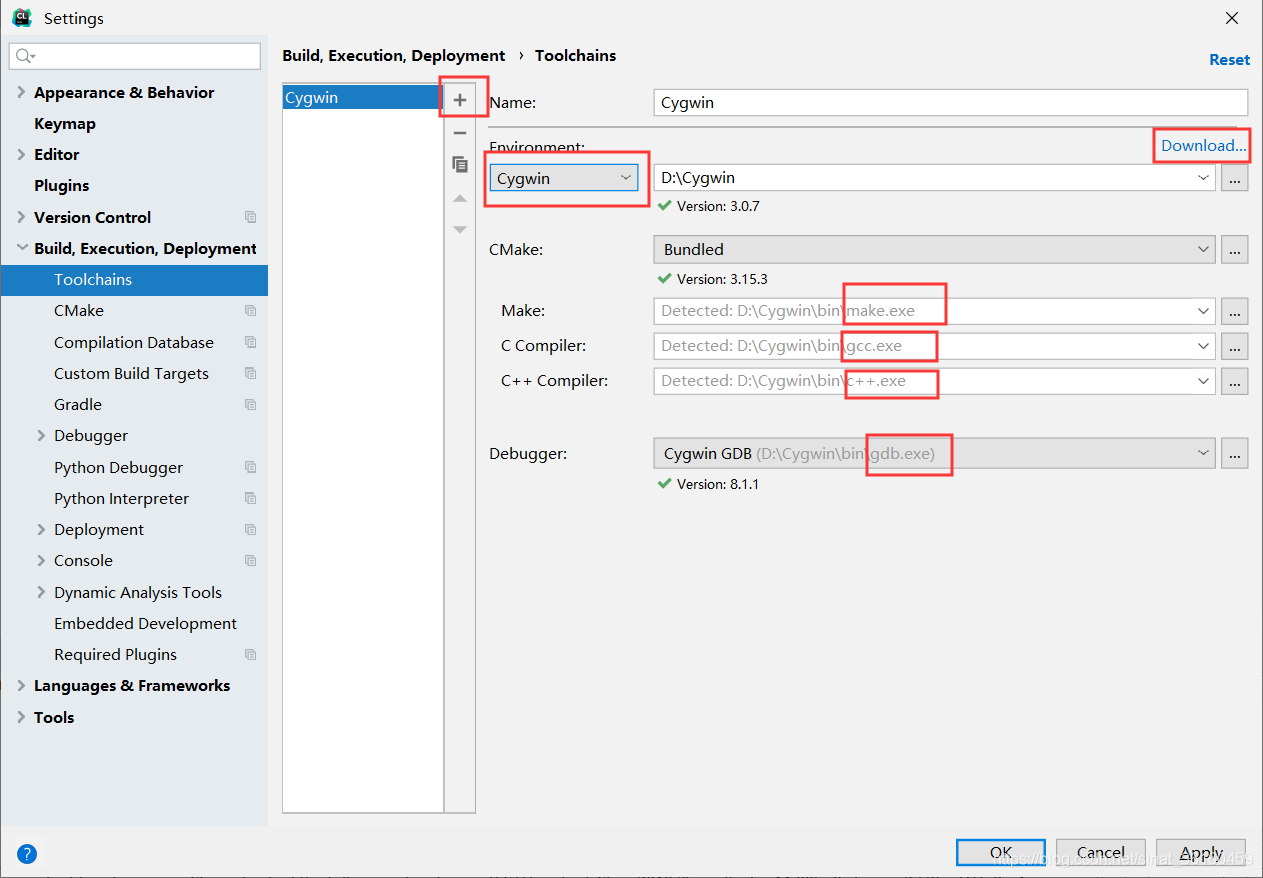Click project-level icon next to Gradle
Viewport: 1263px width, 878px height.
coord(250,404)
